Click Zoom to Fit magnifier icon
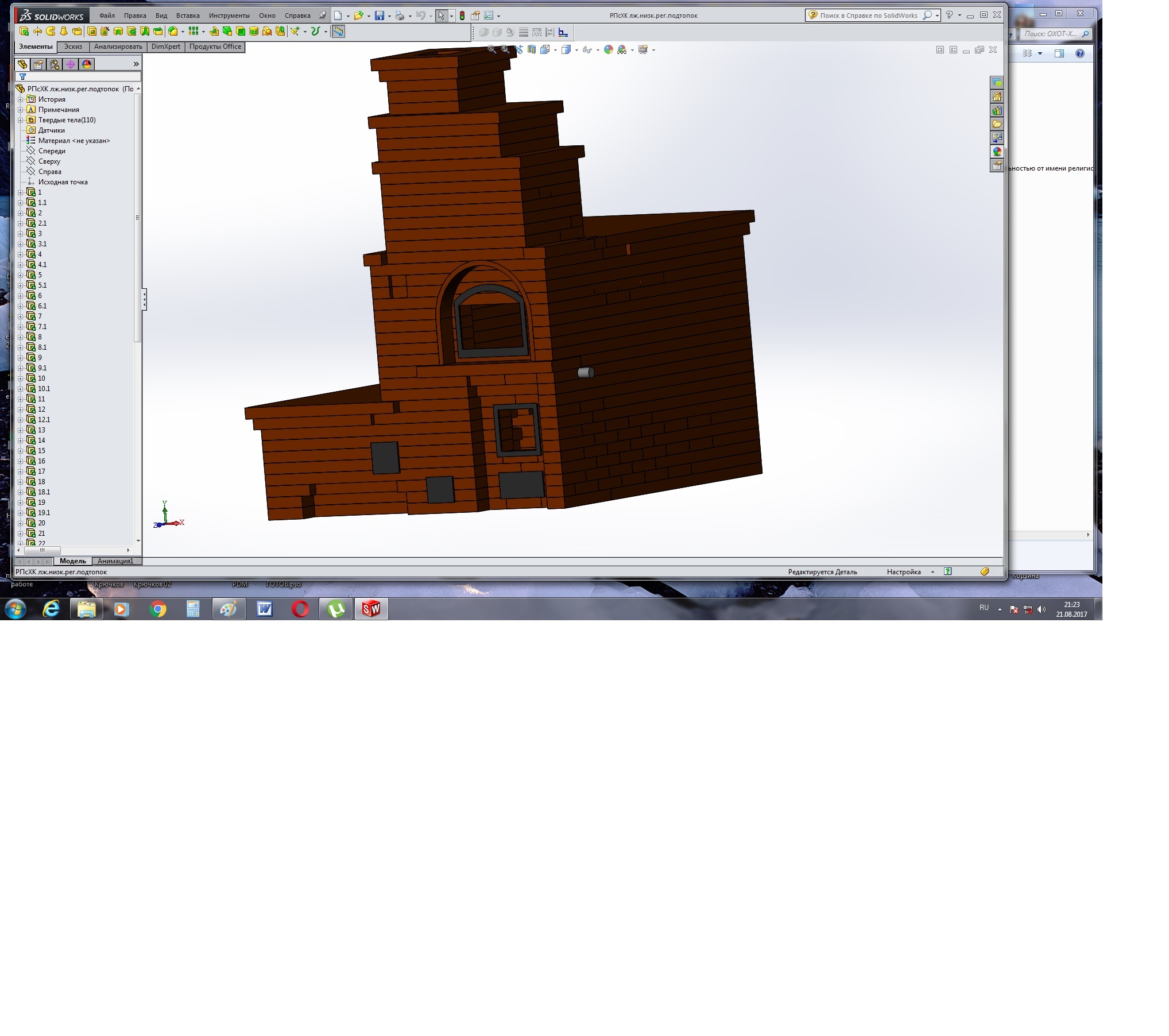The height and width of the screenshot is (1036, 1169). coord(492,50)
